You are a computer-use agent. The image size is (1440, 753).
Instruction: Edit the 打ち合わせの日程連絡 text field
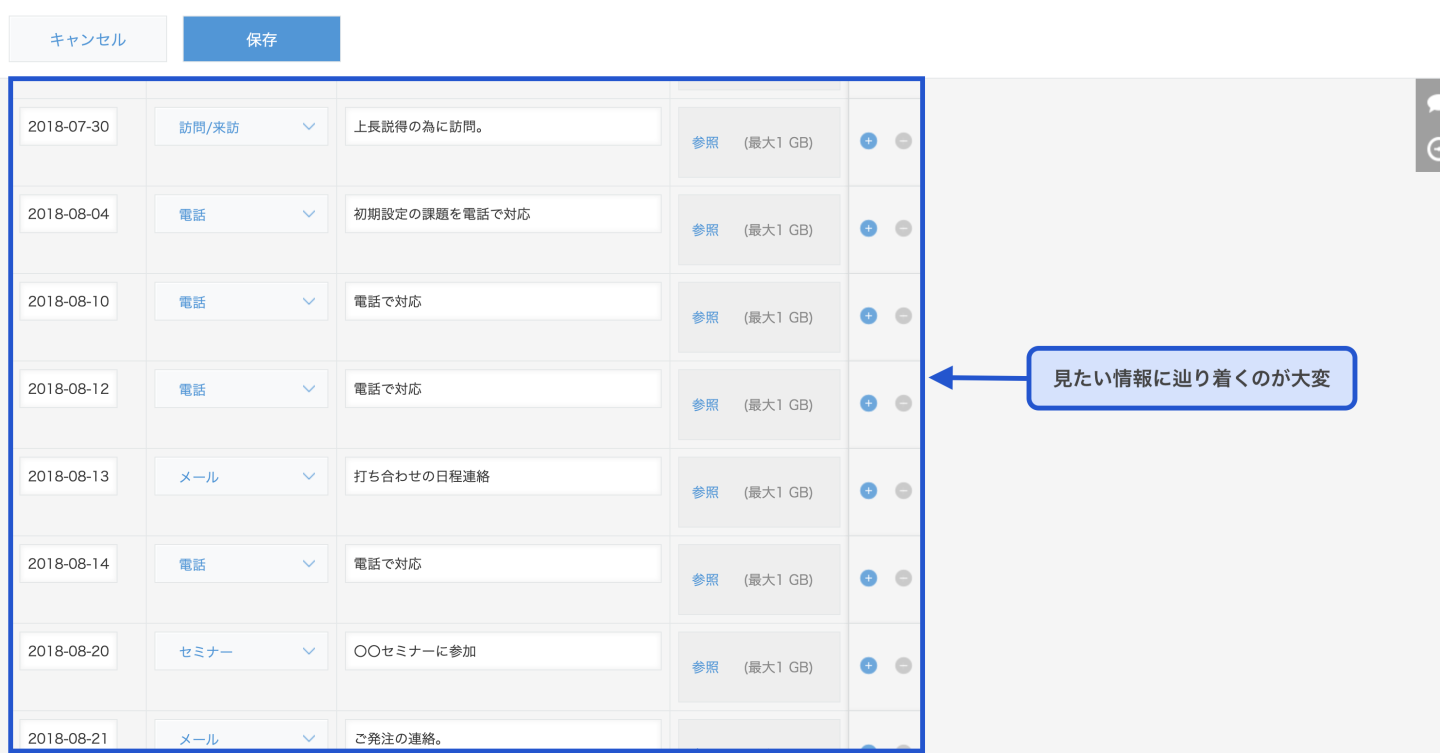pos(502,476)
